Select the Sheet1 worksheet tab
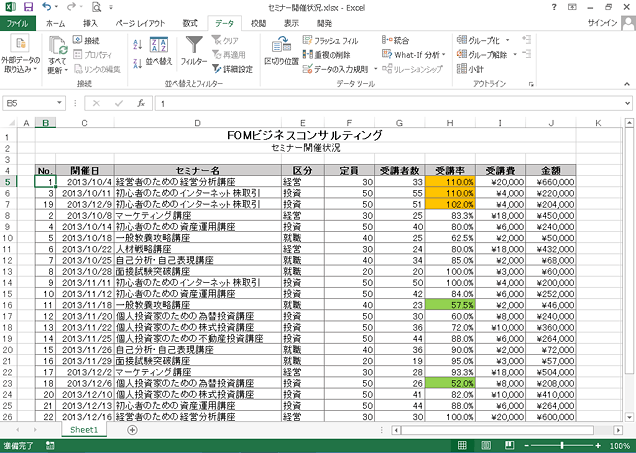 pyautogui.click(x=84, y=430)
